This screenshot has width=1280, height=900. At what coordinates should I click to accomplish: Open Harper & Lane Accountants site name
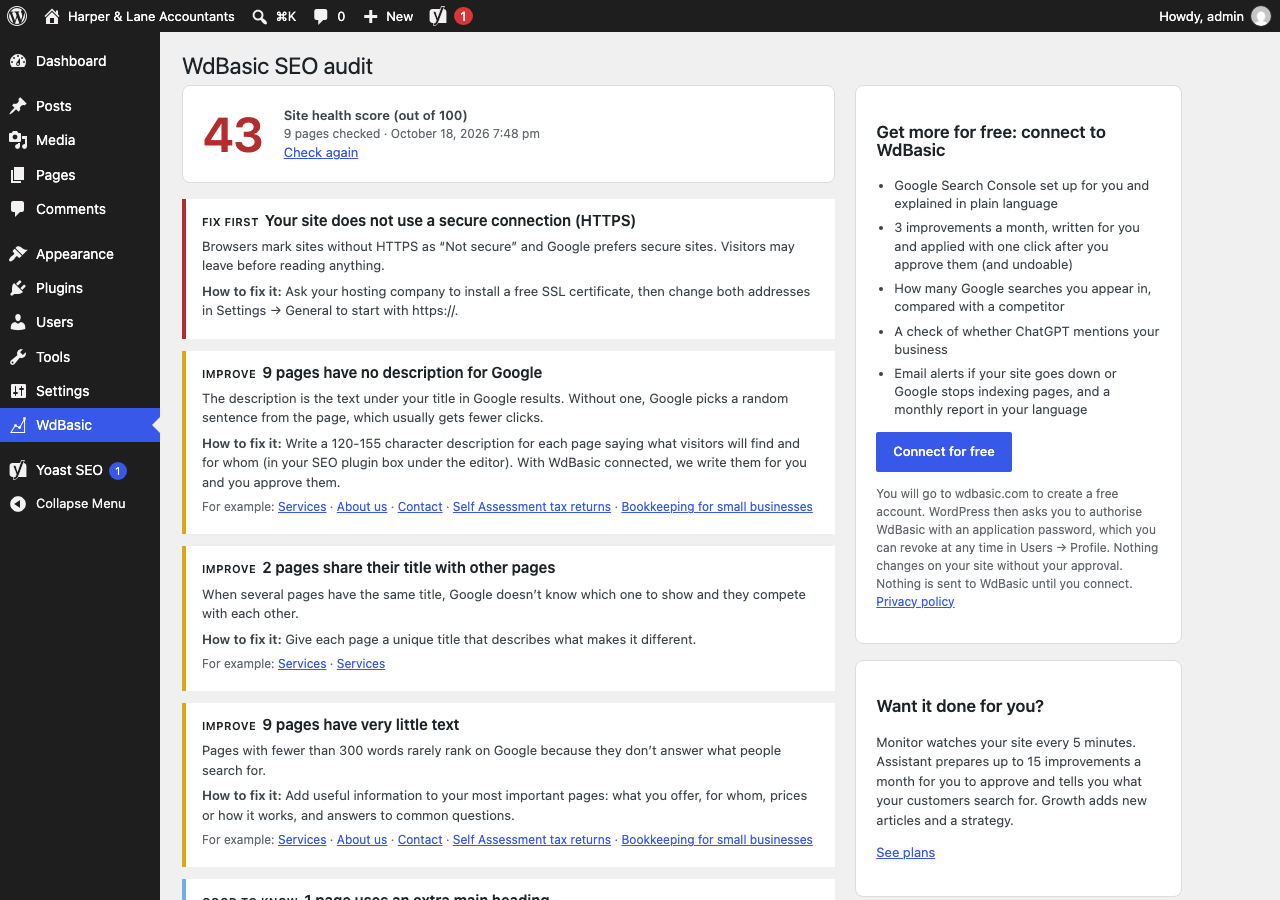[151, 16]
